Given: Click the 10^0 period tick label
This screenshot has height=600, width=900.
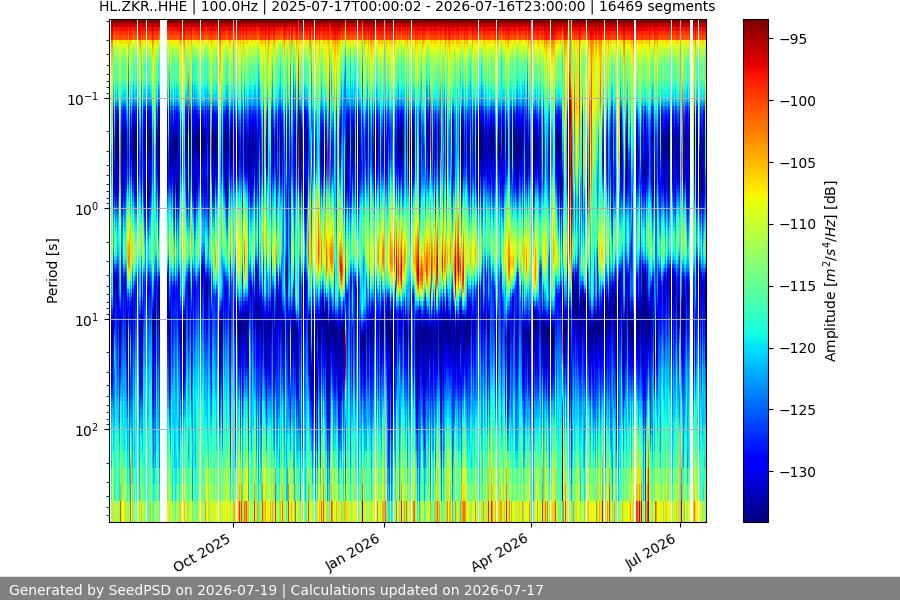Looking at the screenshot, I should [87, 209].
